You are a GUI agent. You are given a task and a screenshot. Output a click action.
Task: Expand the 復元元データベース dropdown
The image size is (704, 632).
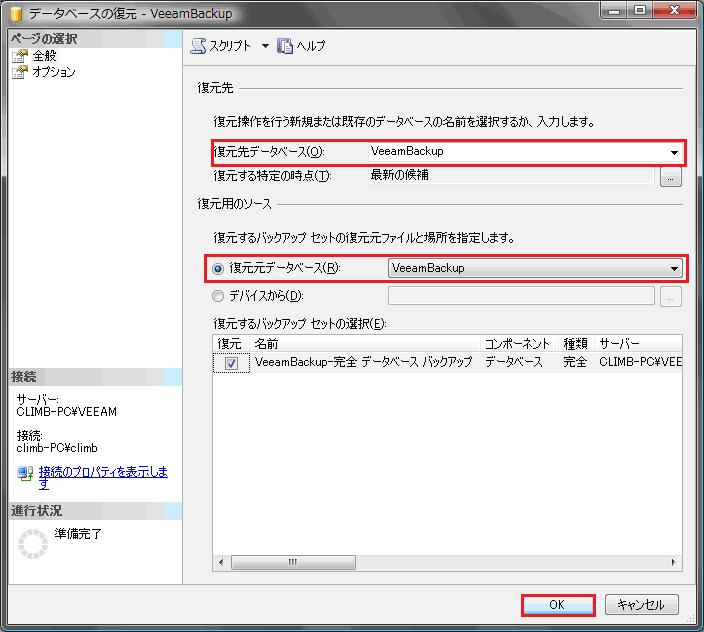(x=674, y=269)
